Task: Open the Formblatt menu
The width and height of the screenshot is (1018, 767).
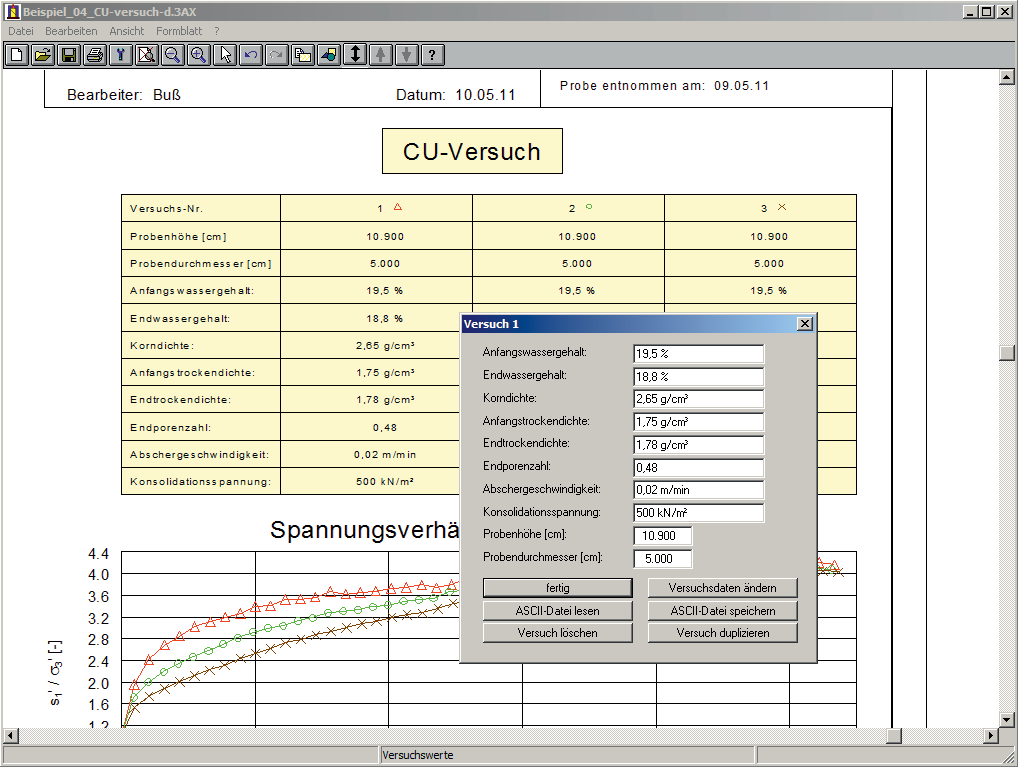Action: [179, 31]
